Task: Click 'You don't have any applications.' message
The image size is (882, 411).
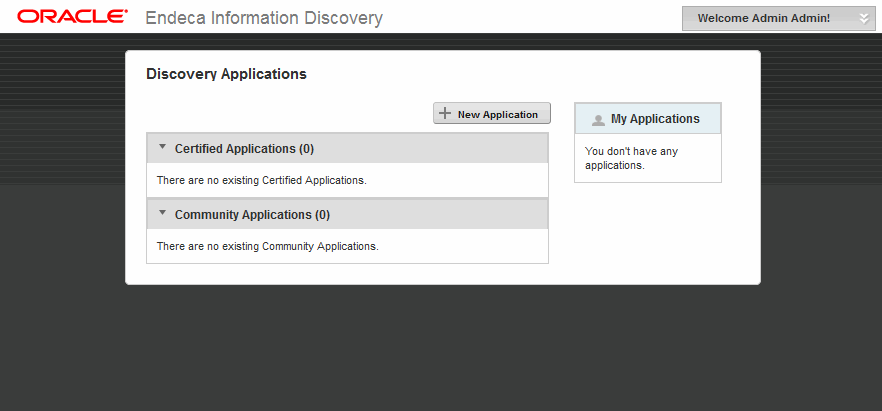Action: coord(632,159)
